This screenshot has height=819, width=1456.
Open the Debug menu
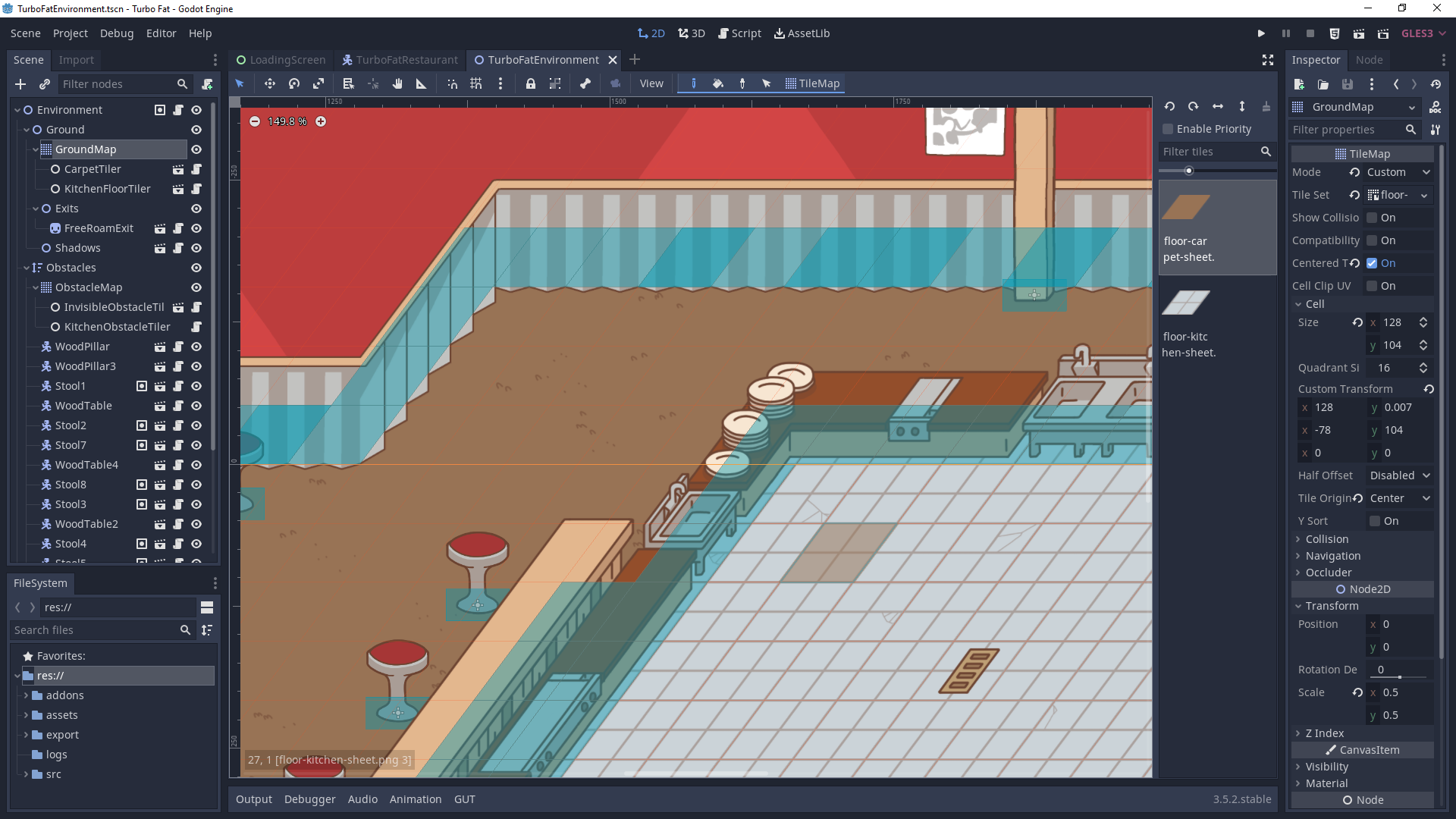(115, 33)
